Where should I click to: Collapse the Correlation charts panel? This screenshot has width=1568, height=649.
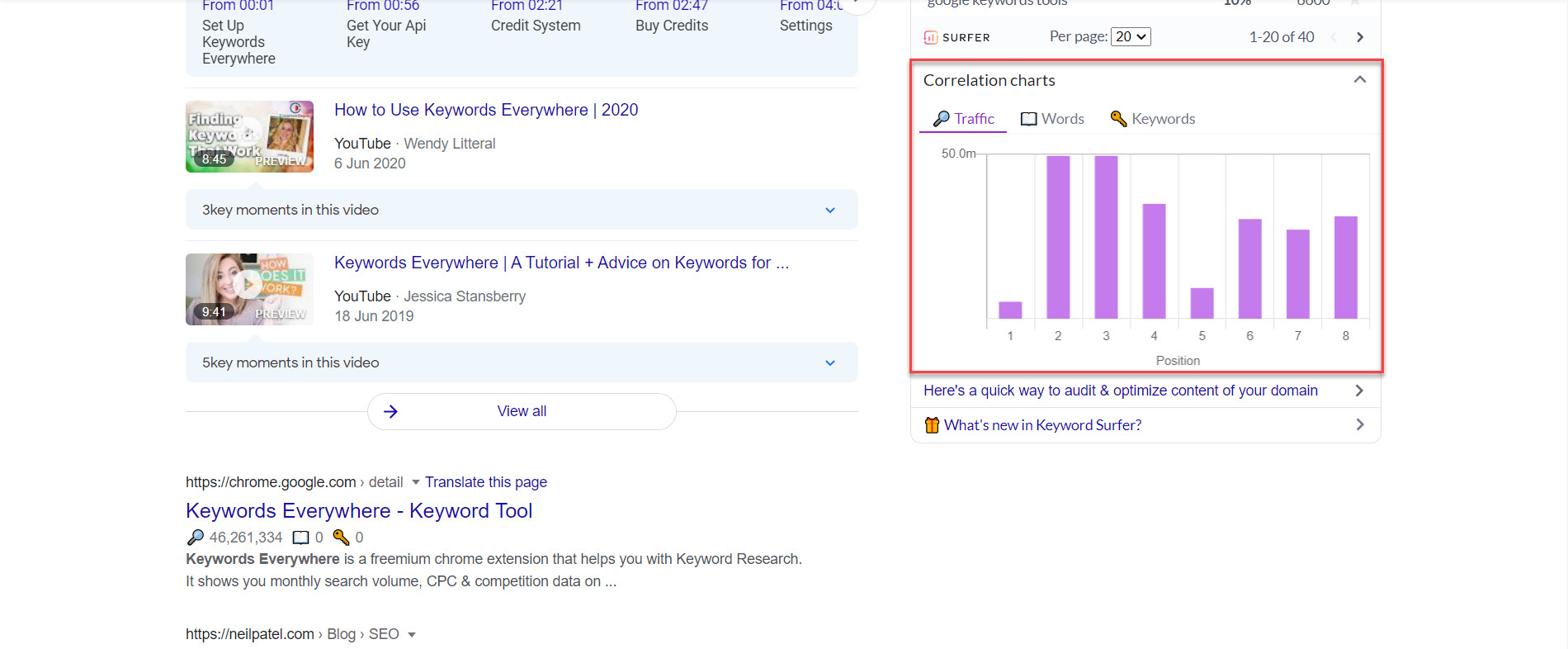pos(1360,80)
